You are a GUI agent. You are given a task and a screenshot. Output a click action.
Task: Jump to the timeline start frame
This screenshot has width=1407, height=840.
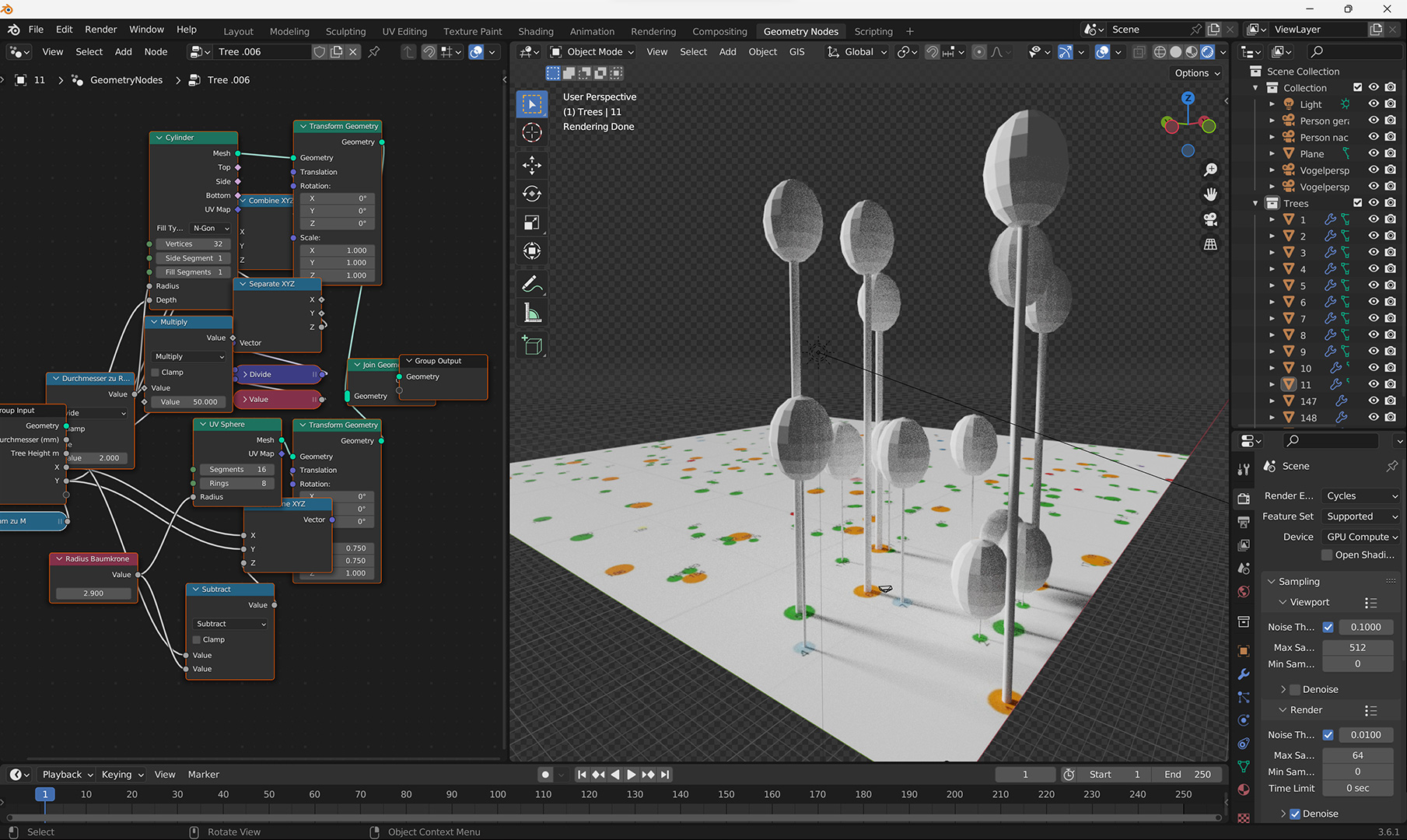[582, 775]
